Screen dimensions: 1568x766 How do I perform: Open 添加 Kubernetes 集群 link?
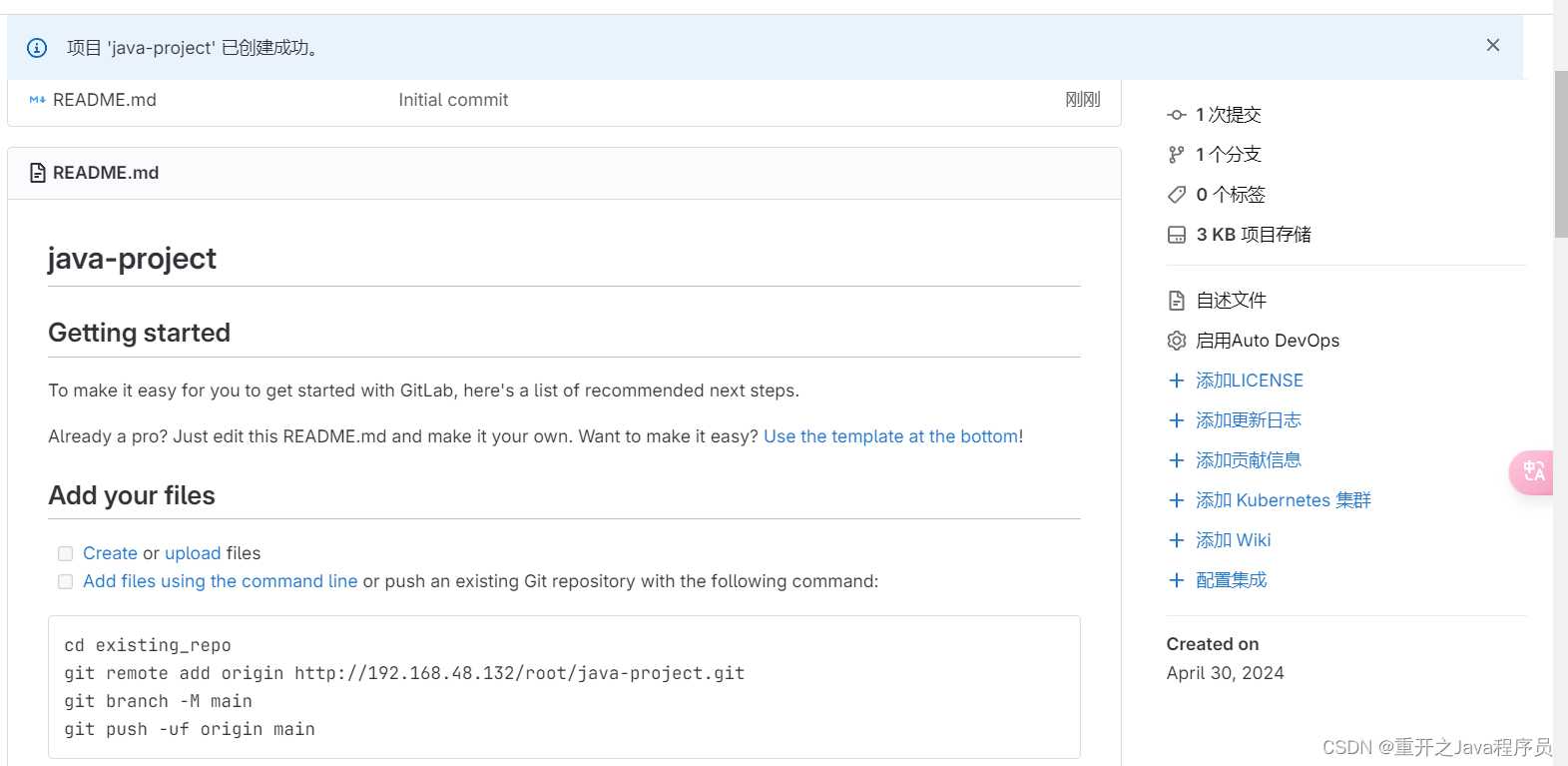click(x=1284, y=500)
